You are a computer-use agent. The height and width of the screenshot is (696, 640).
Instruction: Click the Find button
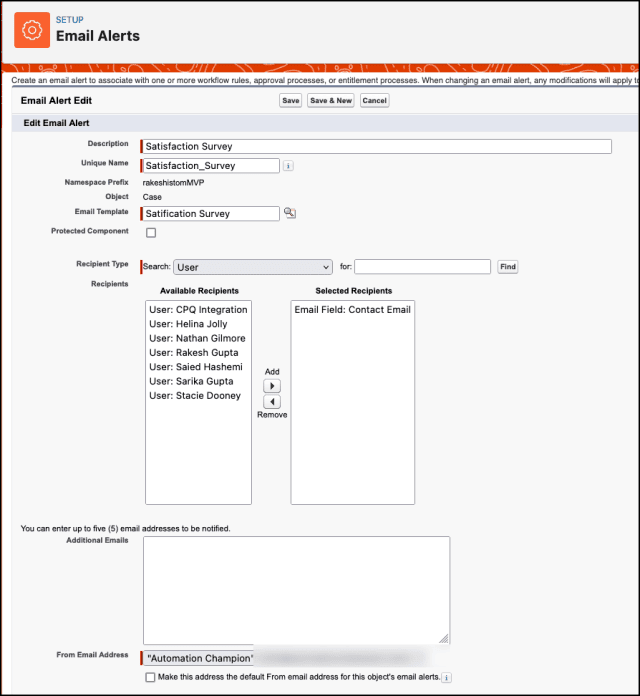tap(508, 267)
